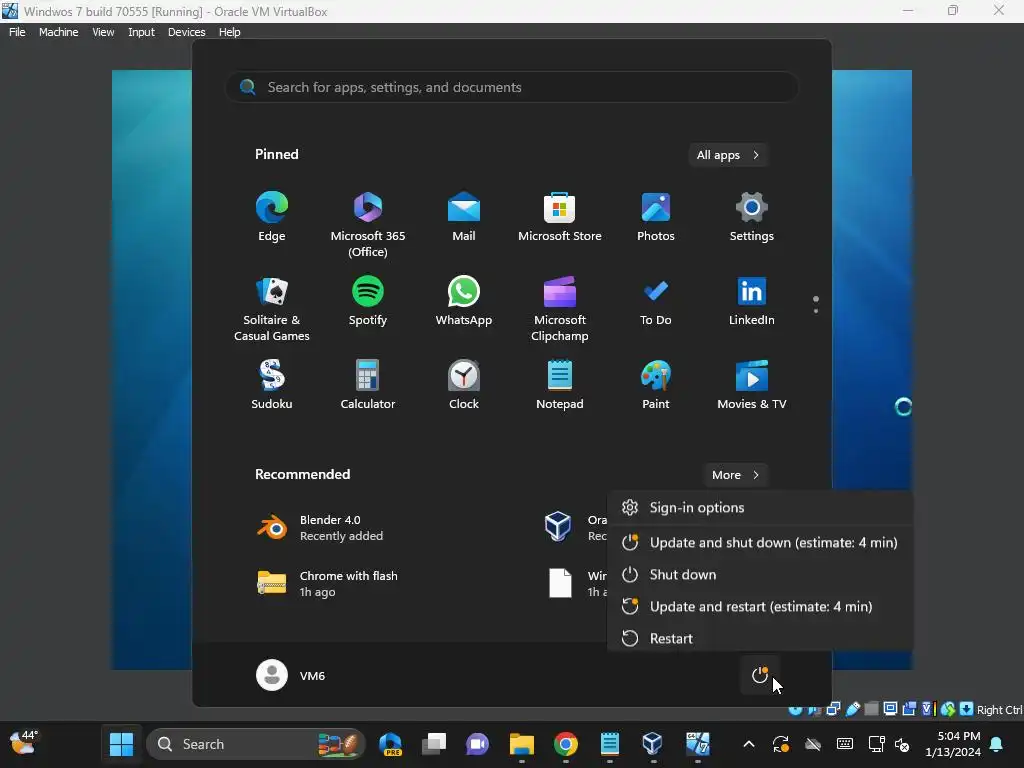This screenshot has height=768, width=1024.
Task: Open Settings from pinned apps
Action: point(752,217)
